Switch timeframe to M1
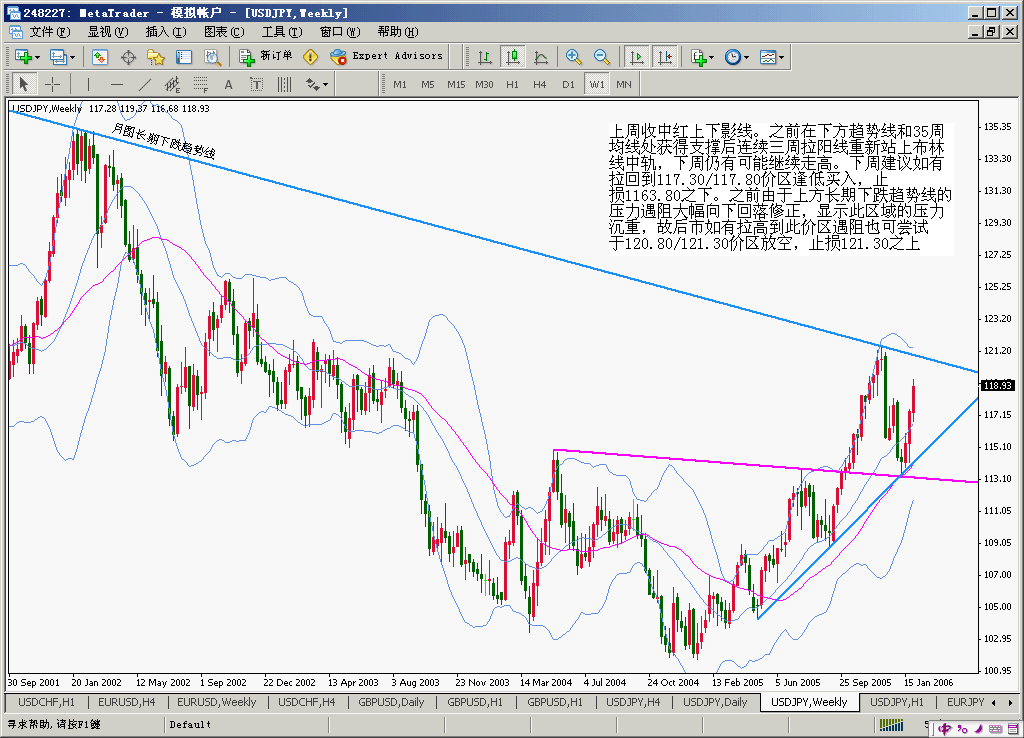 point(400,84)
